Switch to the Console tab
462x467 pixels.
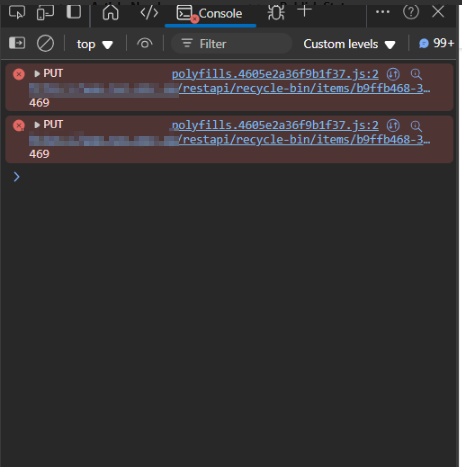click(210, 14)
